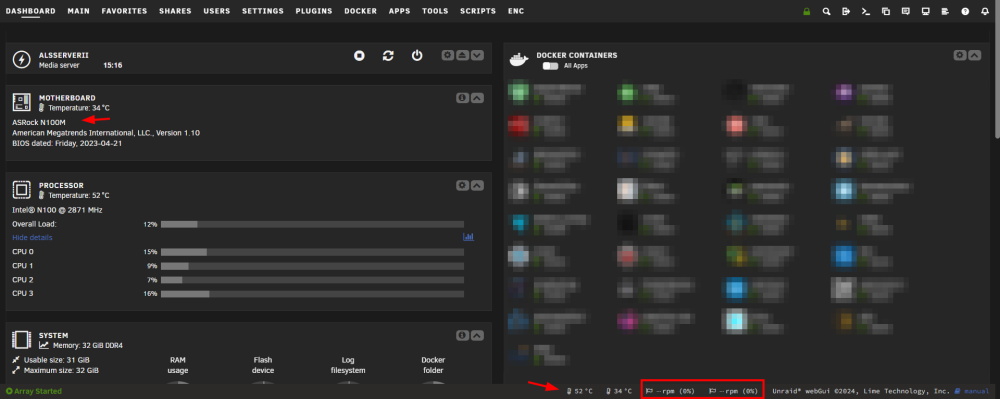Open ALSSERVERII tile settings gear
Image resolution: width=1000 pixels, height=399 pixels.
pyautogui.click(x=448, y=55)
